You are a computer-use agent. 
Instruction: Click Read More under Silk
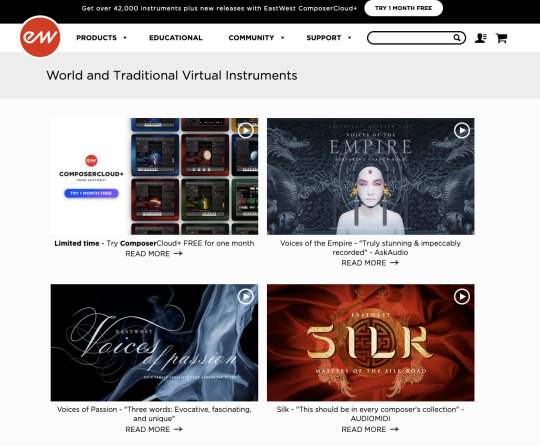[x=370, y=429]
